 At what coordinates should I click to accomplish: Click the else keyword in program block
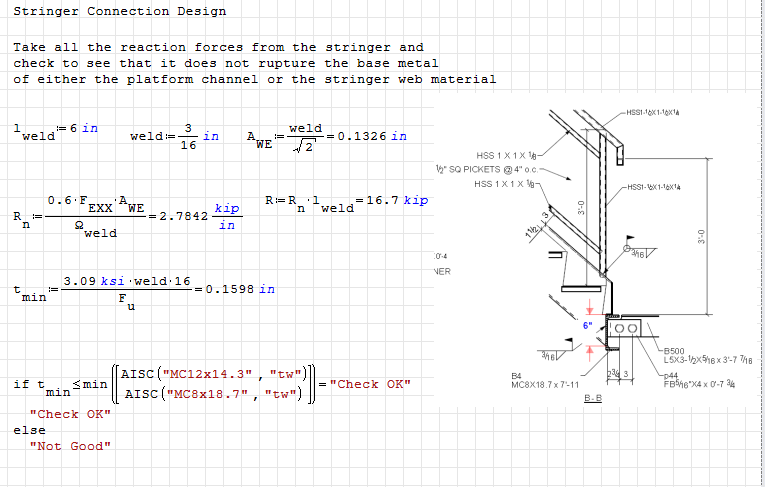click(30, 430)
